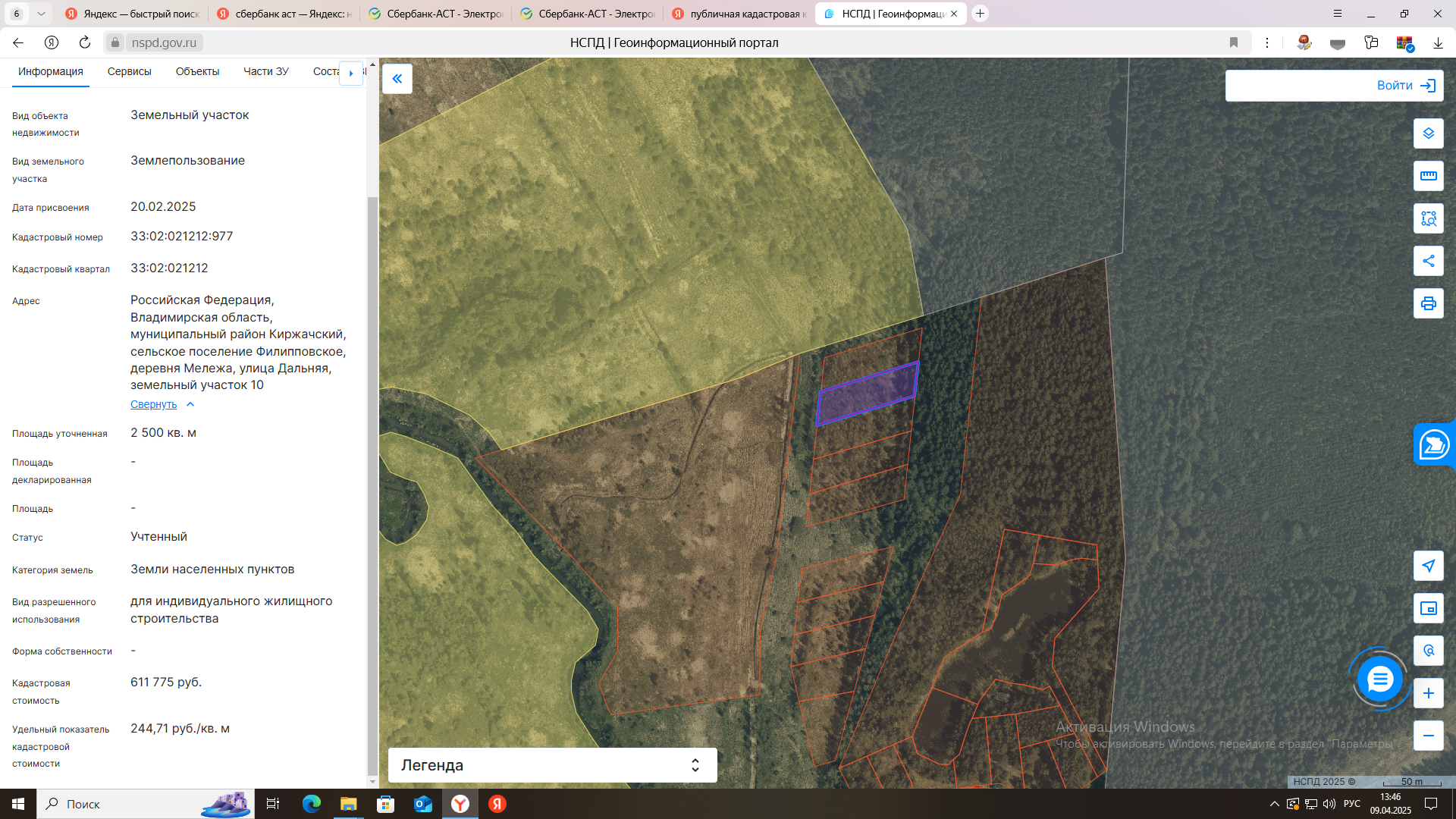Click the highlighted purple land parcel

[x=868, y=393]
